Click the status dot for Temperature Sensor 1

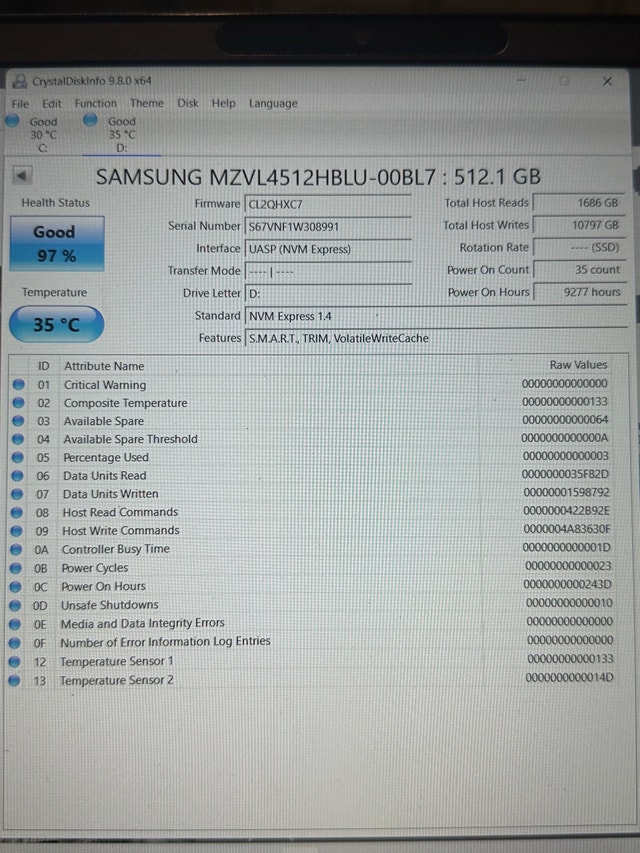pyautogui.click(x=15, y=662)
